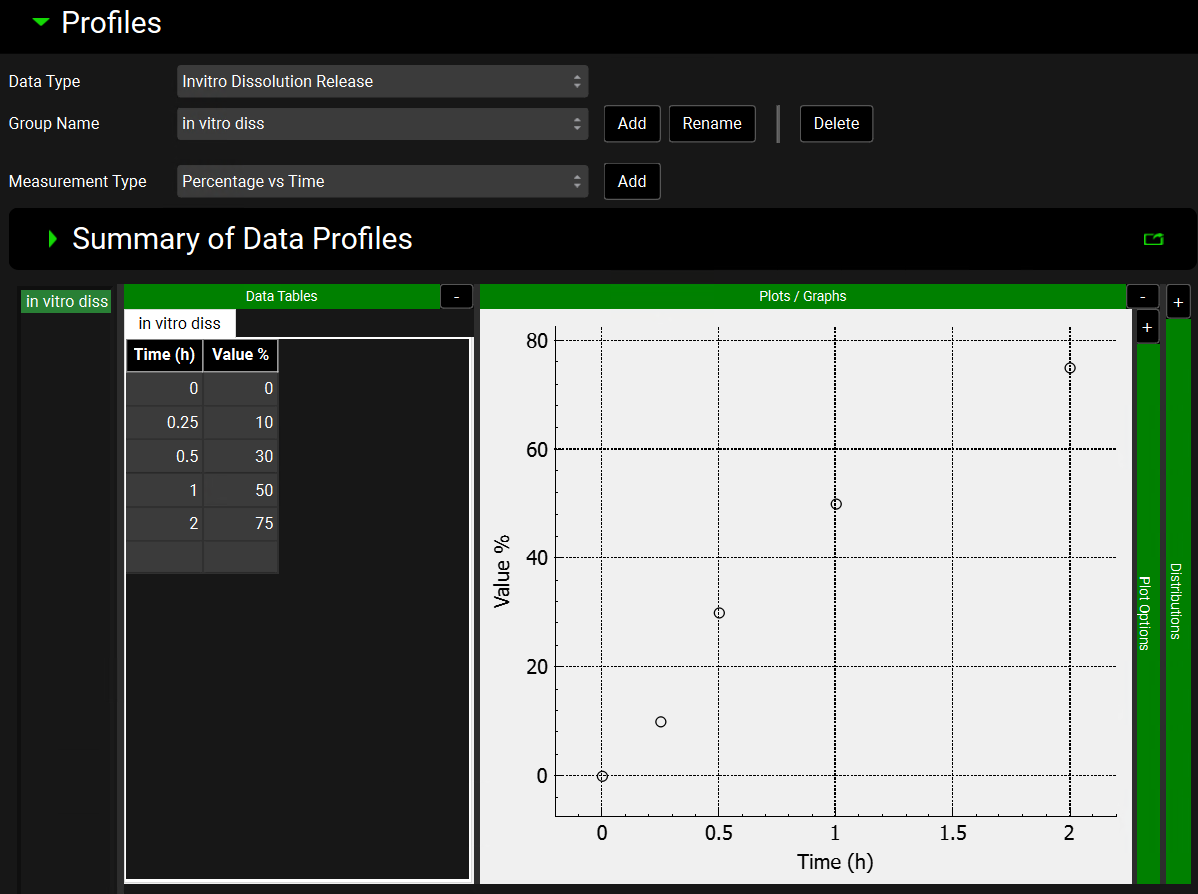Click the empty Time cell in last row

(x=164, y=557)
